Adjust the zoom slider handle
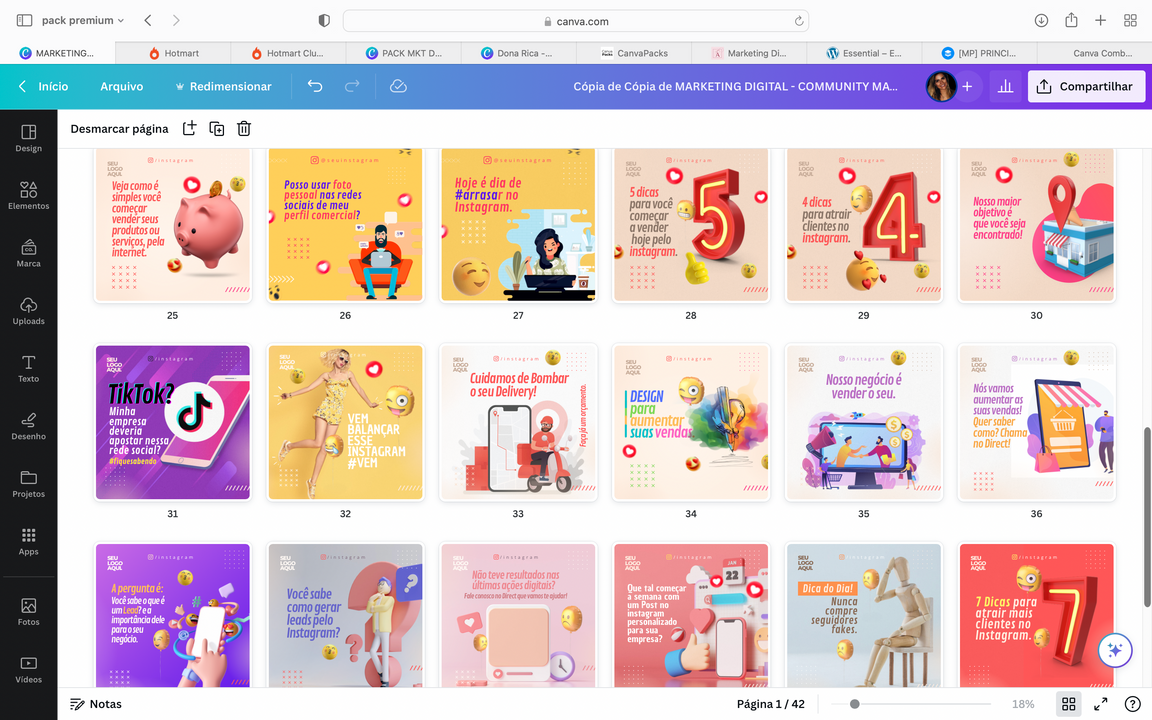The width and height of the screenshot is (1152, 720). pyautogui.click(x=854, y=704)
